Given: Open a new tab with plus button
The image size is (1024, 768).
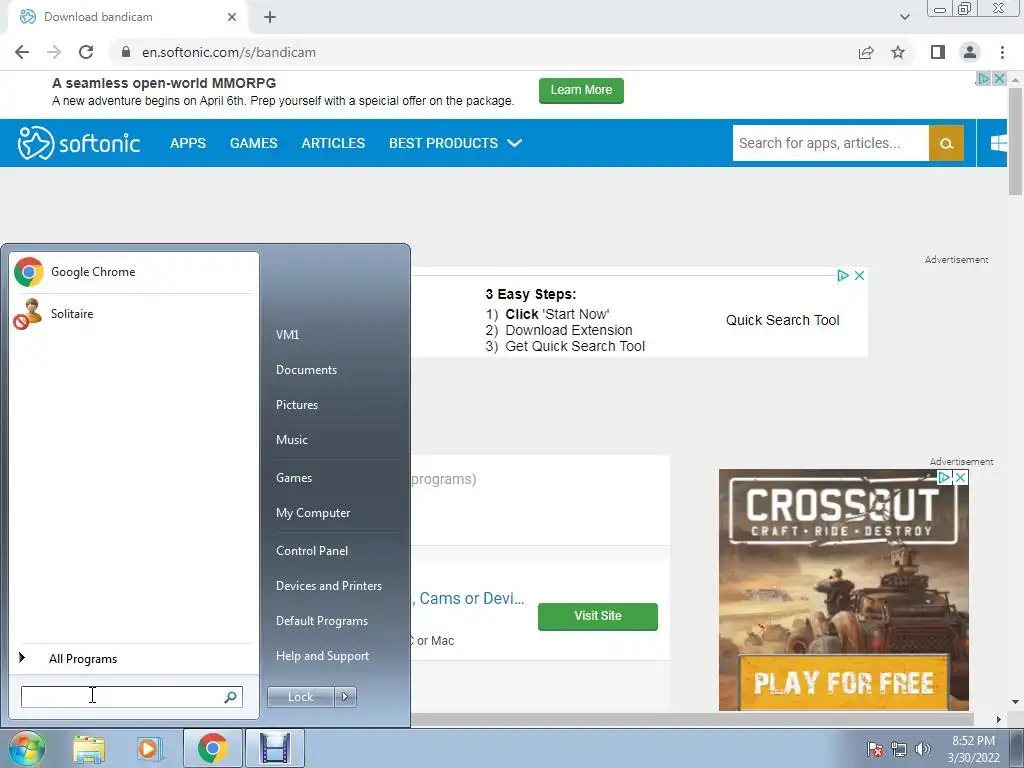Looking at the screenshot, I should 270,17.
